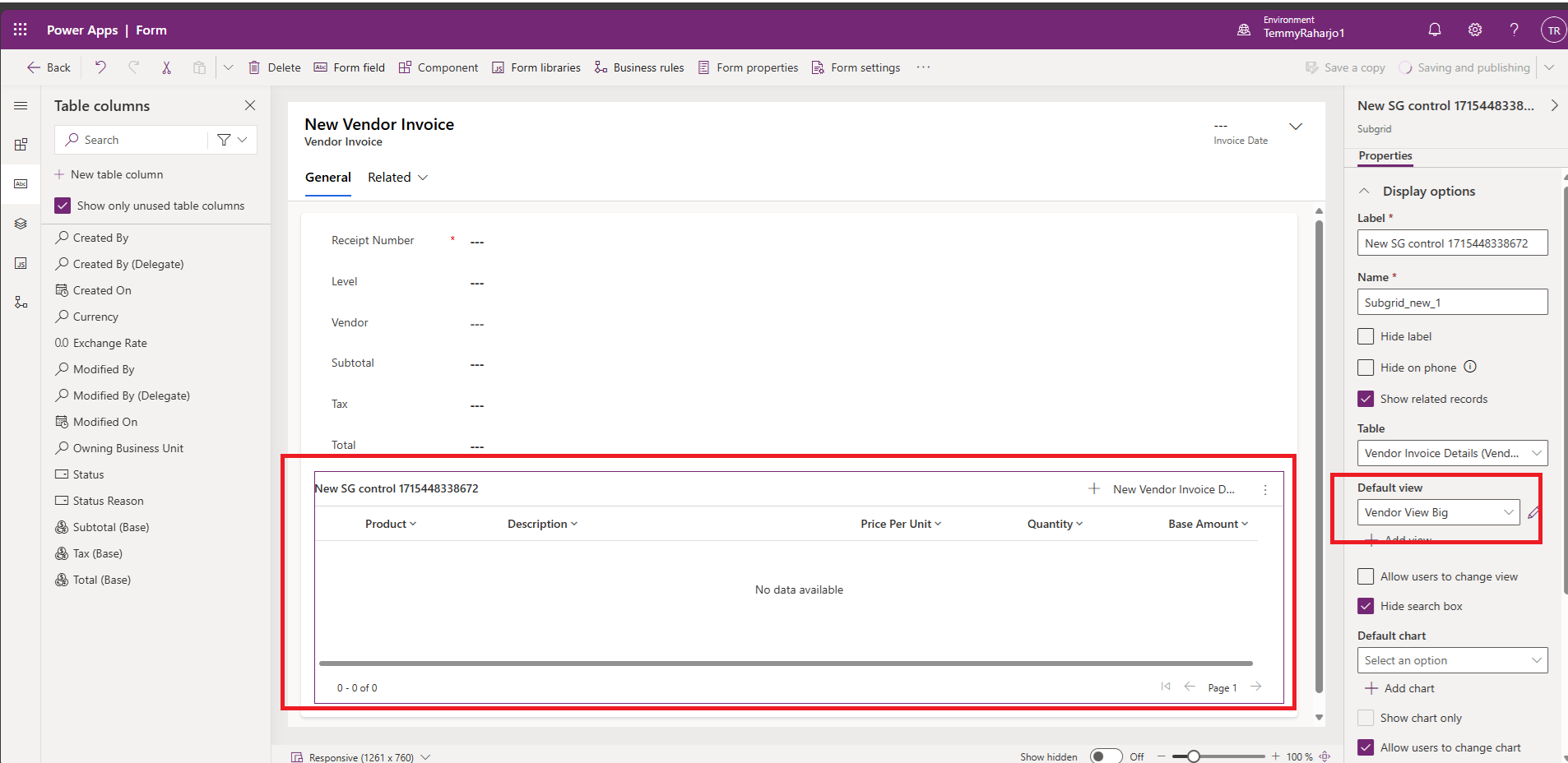Open the Base Amount column header dropdown
Screen dimensions: 1568x763
pyautogui.click(x=1208, y=524)
